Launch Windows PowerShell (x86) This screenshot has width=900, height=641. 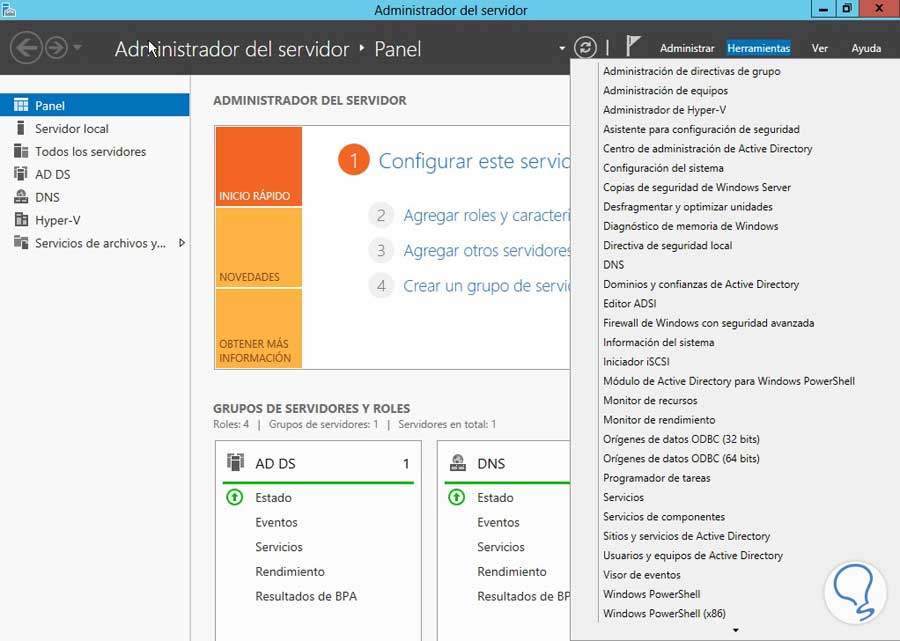tap(664, 613)
